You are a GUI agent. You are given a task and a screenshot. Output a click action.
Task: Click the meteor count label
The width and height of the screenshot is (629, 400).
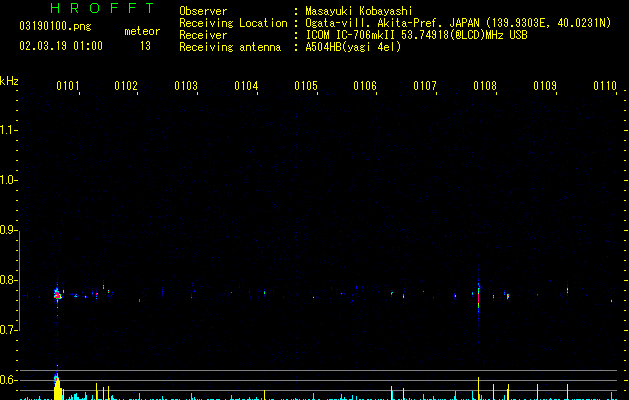(x=142, y=31)
